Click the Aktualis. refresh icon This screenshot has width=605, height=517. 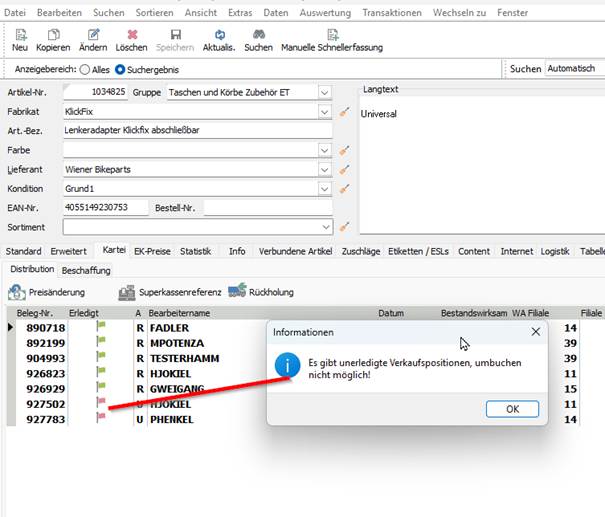pyautogui.click(x=220, y=35)
